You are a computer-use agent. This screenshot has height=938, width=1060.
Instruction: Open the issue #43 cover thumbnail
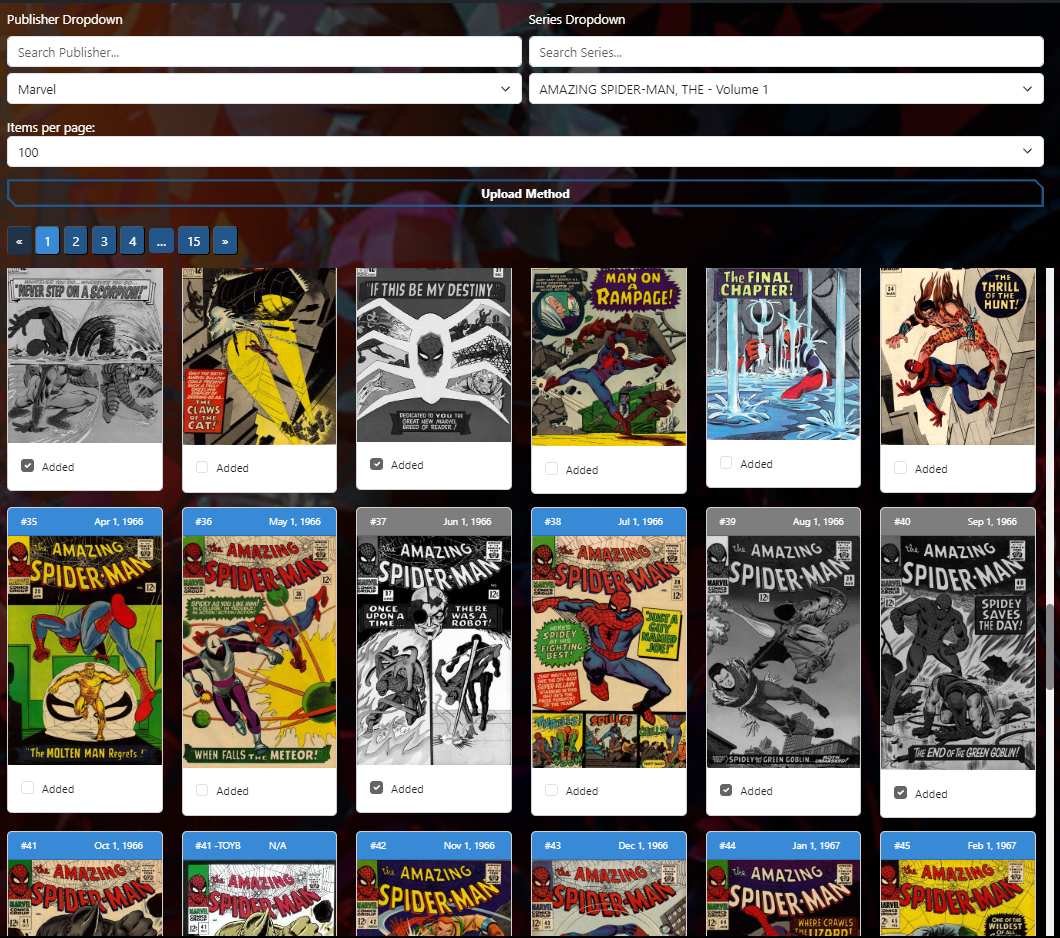click(609, 898)
